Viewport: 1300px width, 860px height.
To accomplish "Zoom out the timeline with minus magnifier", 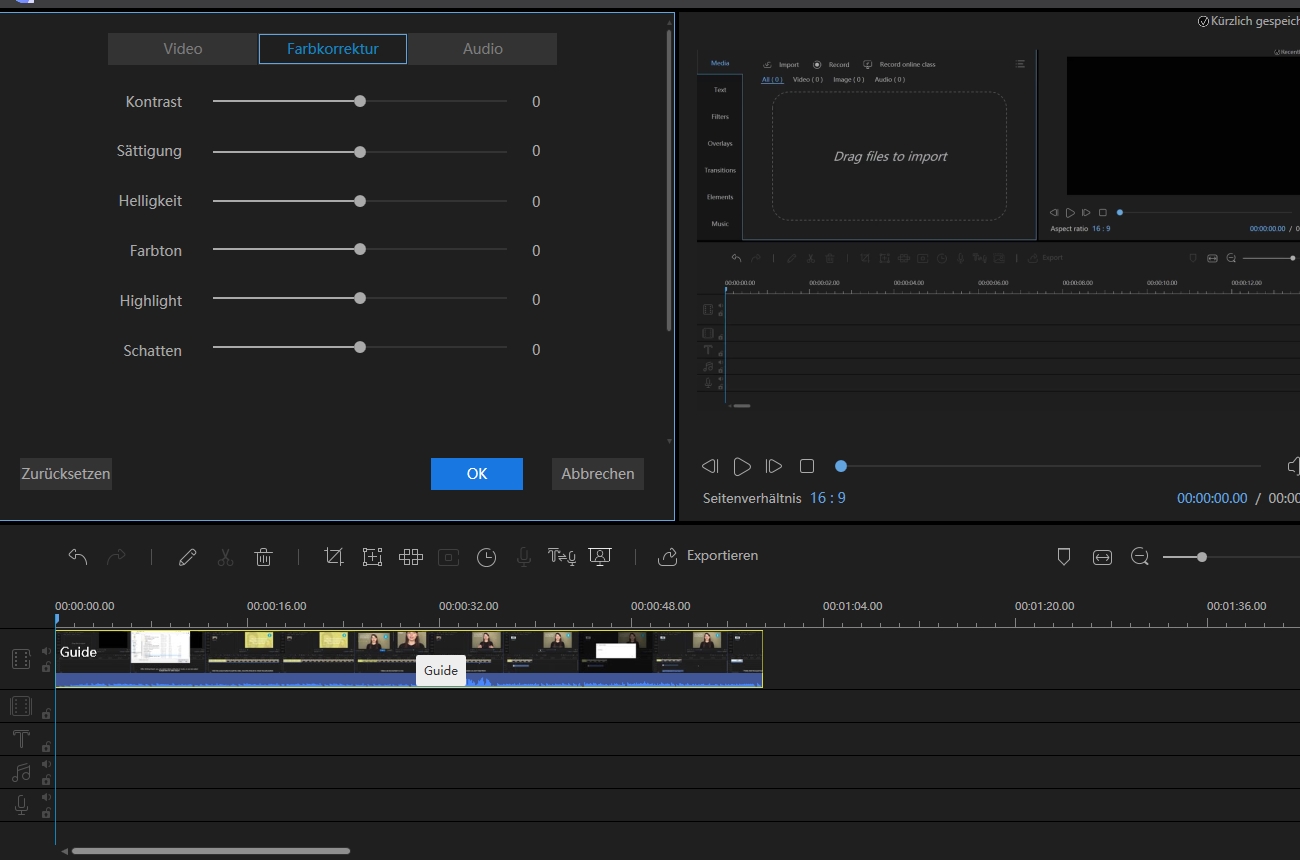I will 1140,557.
